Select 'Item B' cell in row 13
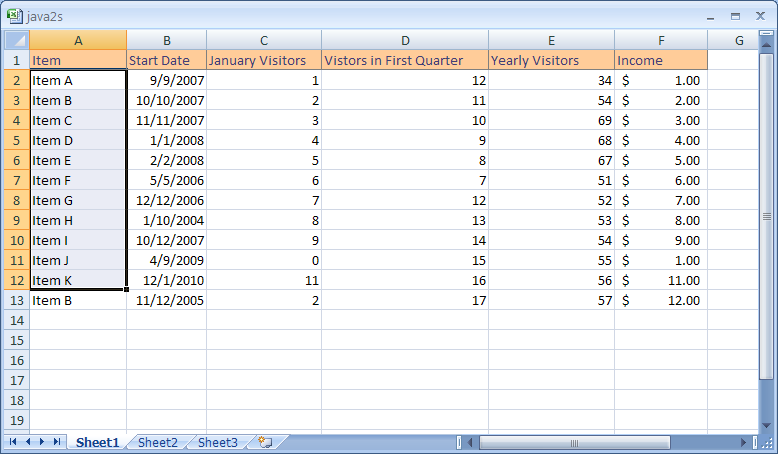Viewport: 778px width, 454px height. 78,300
